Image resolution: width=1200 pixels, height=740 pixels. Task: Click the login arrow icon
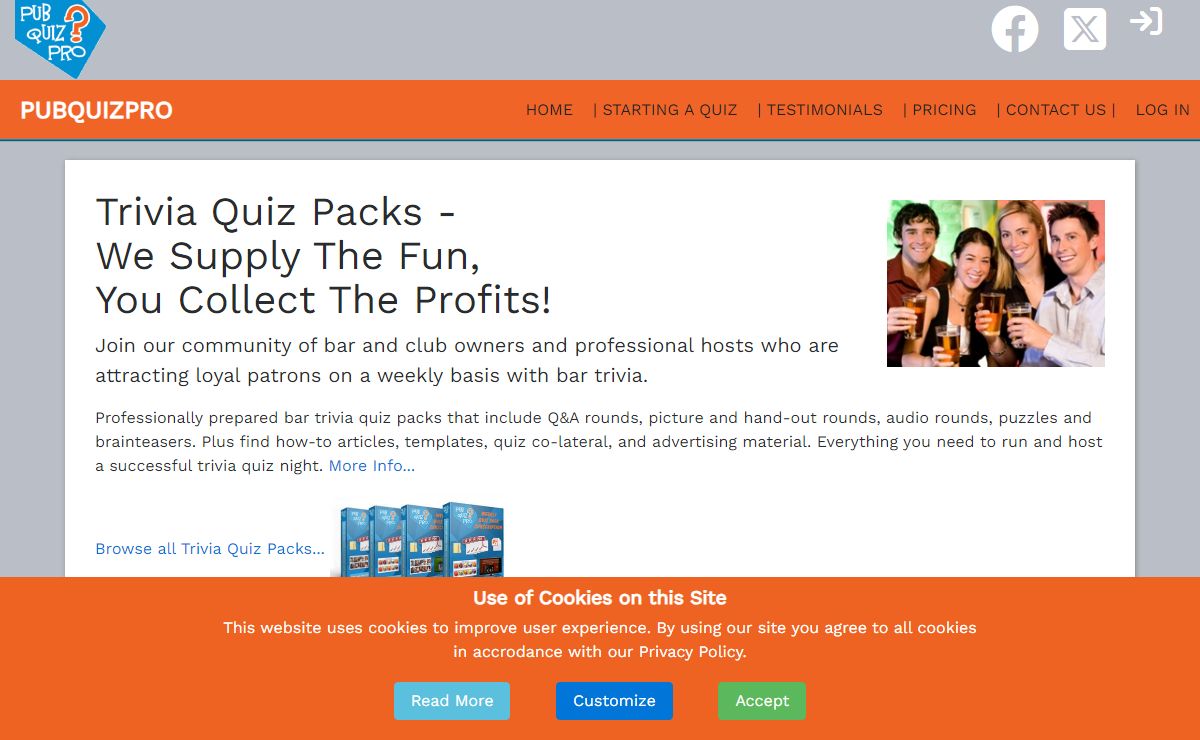[x=1146, y=21]
